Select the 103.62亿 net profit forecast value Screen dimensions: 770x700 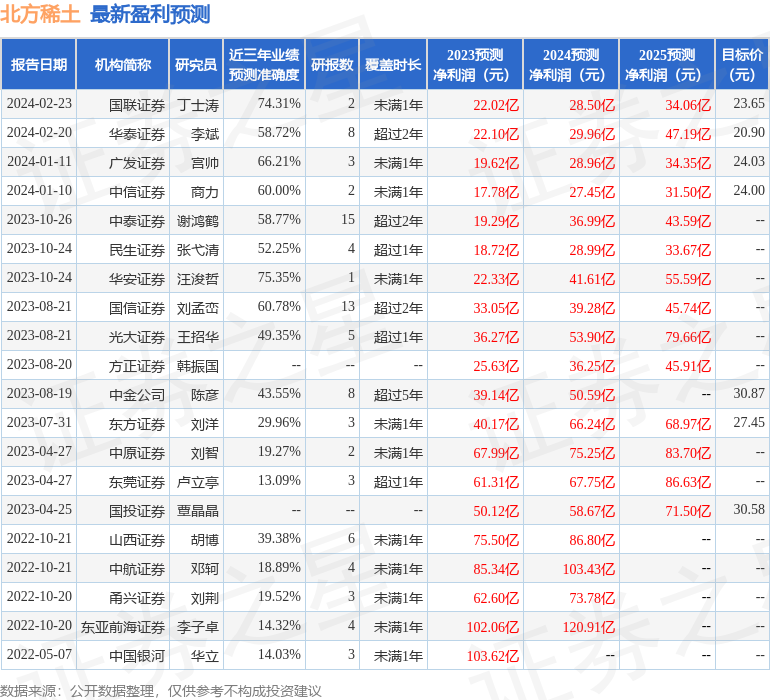494,656
